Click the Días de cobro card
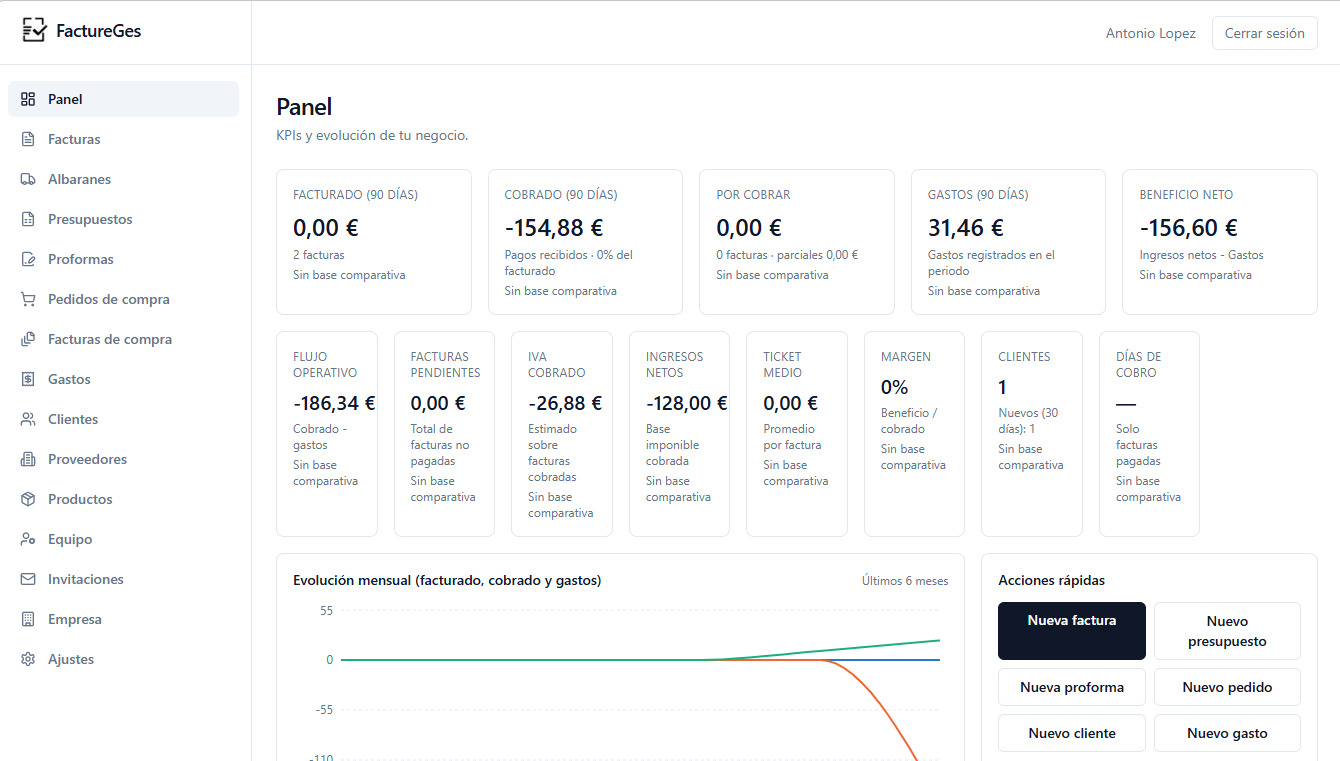The image size is (1340, 761). (x=1149, y=434)
